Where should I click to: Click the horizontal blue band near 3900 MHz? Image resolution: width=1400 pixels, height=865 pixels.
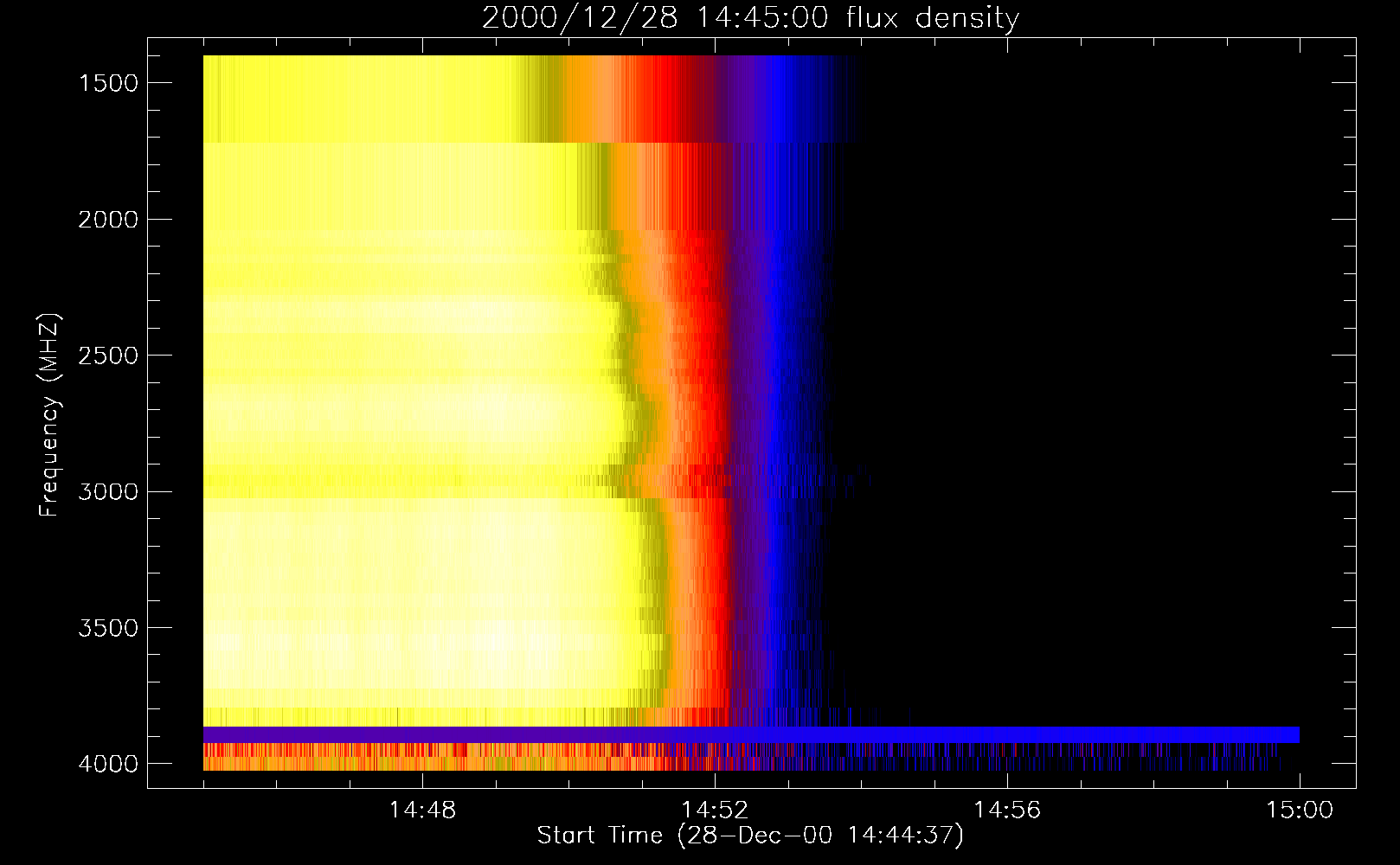751,734
